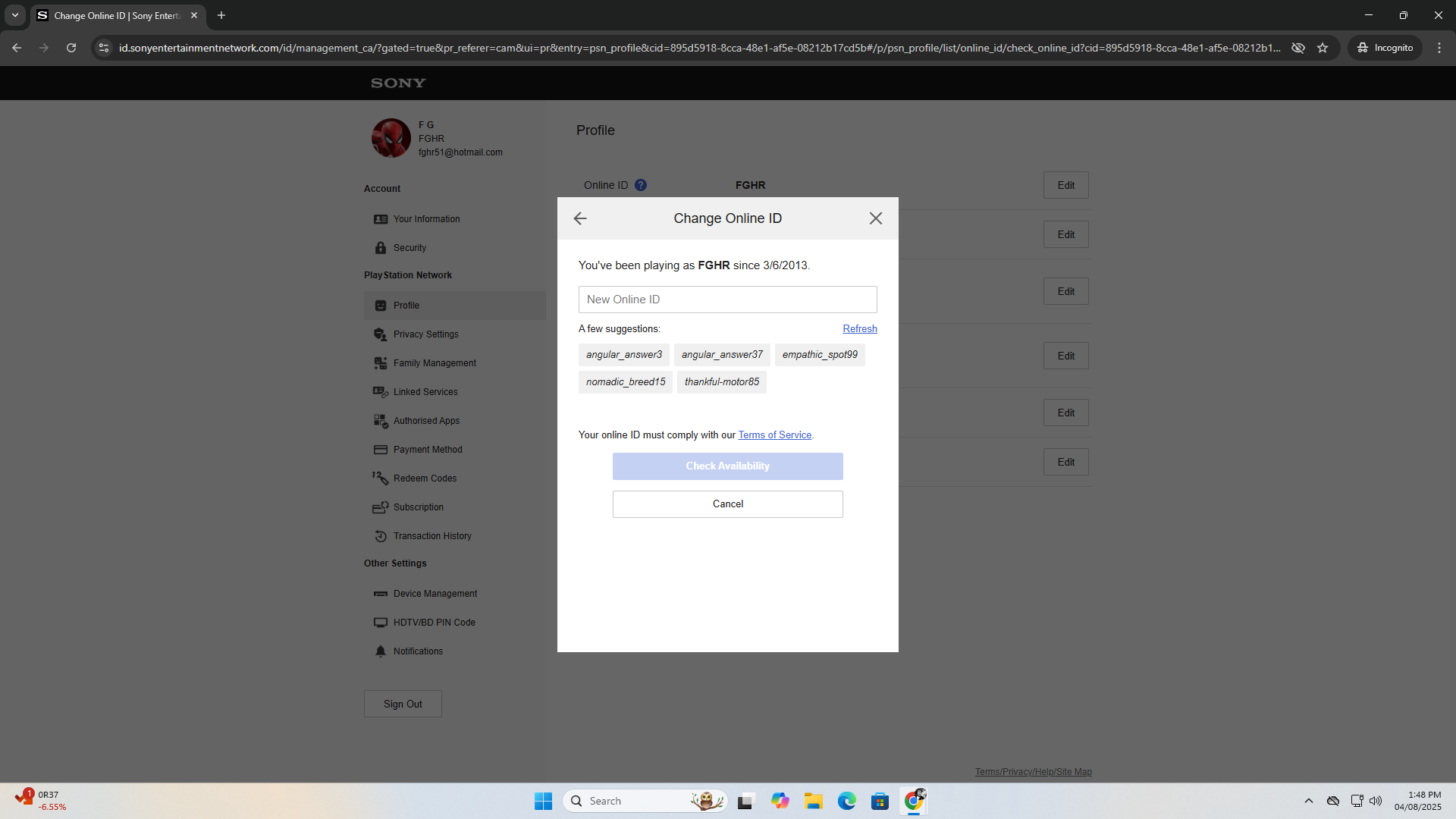Open Security settings in the sidebar
This screenshot has width=1456, height=819.
pos(409,248)
